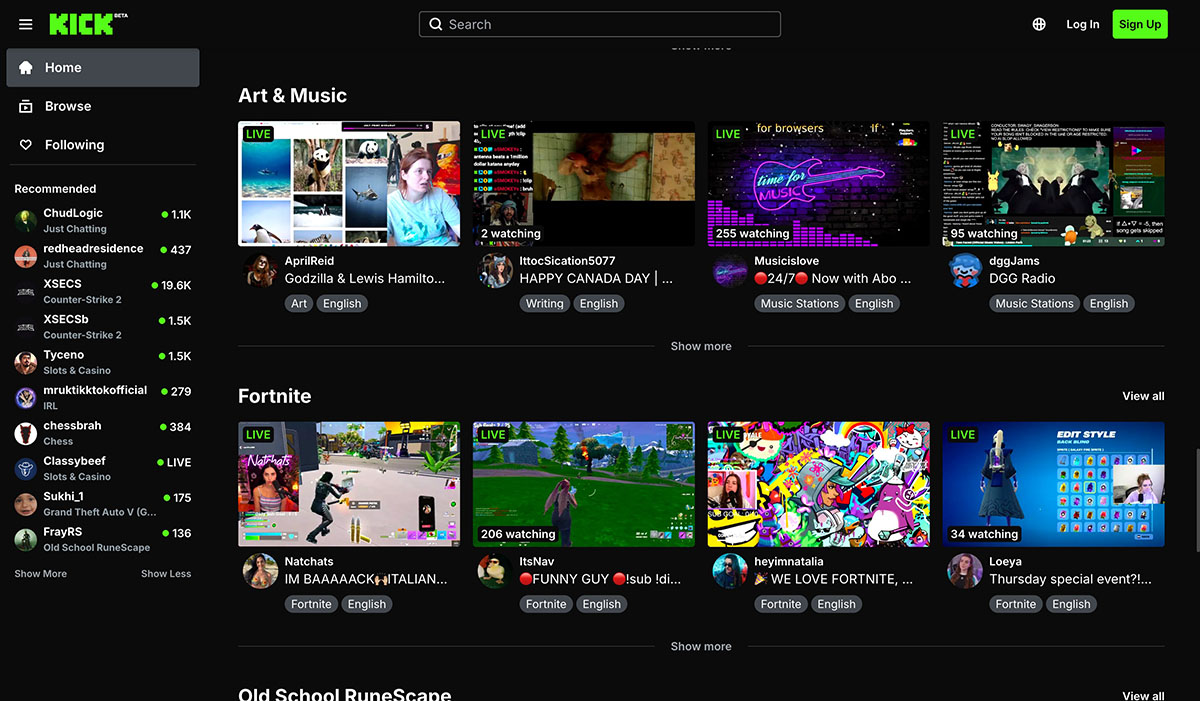The image size is (1200, 701).
Task: Click the Sign Up button
Action: (1140, 24)
